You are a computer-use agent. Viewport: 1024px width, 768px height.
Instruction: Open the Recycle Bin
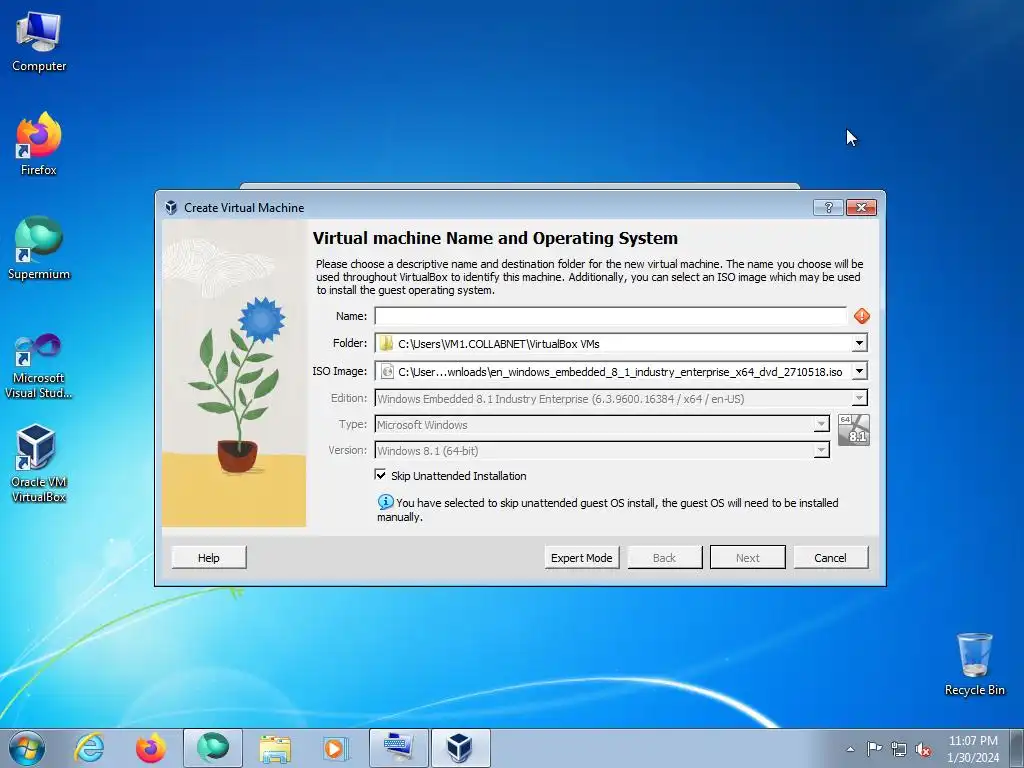coord(974,664)
